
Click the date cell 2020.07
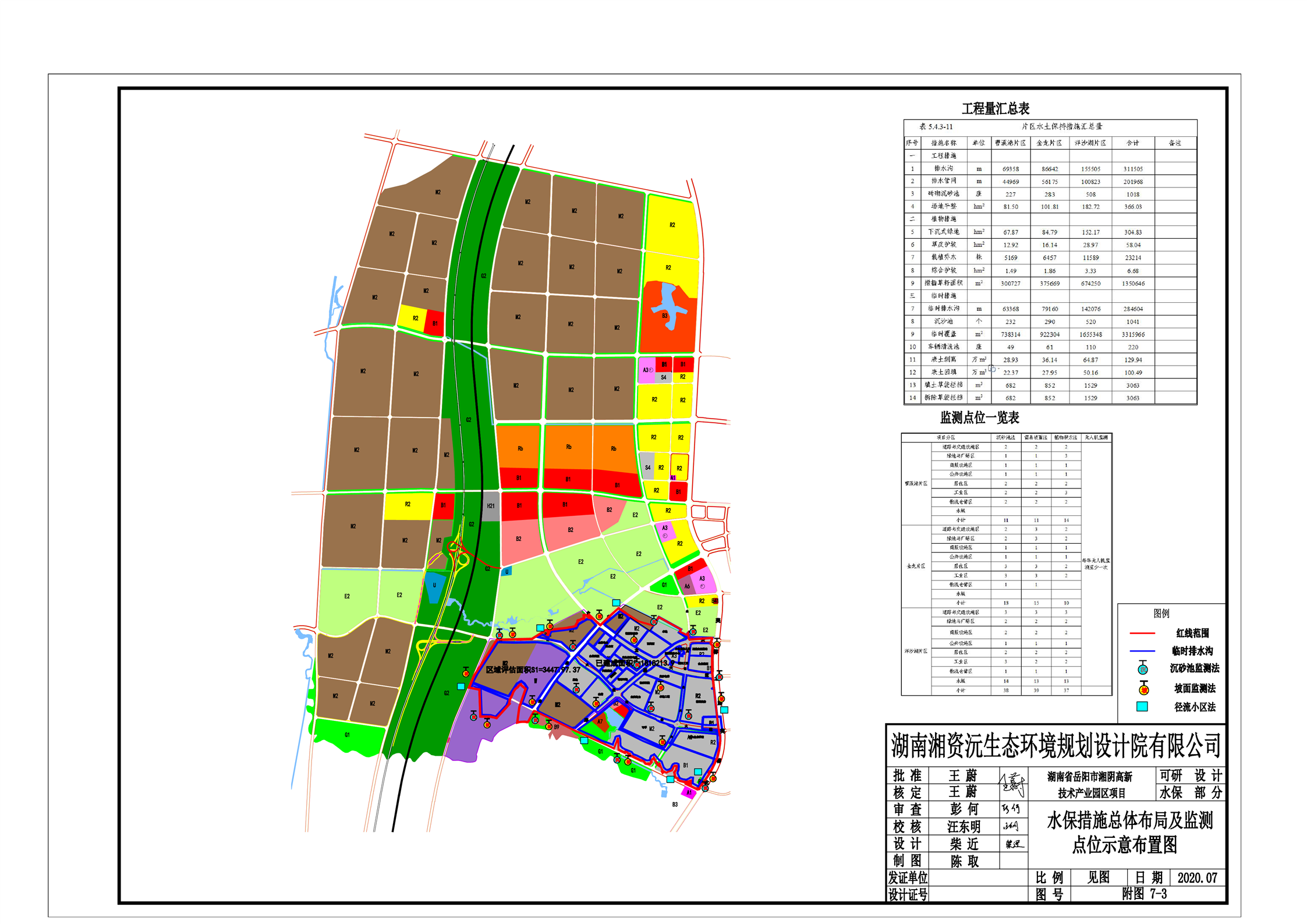tap(1197, 878)
